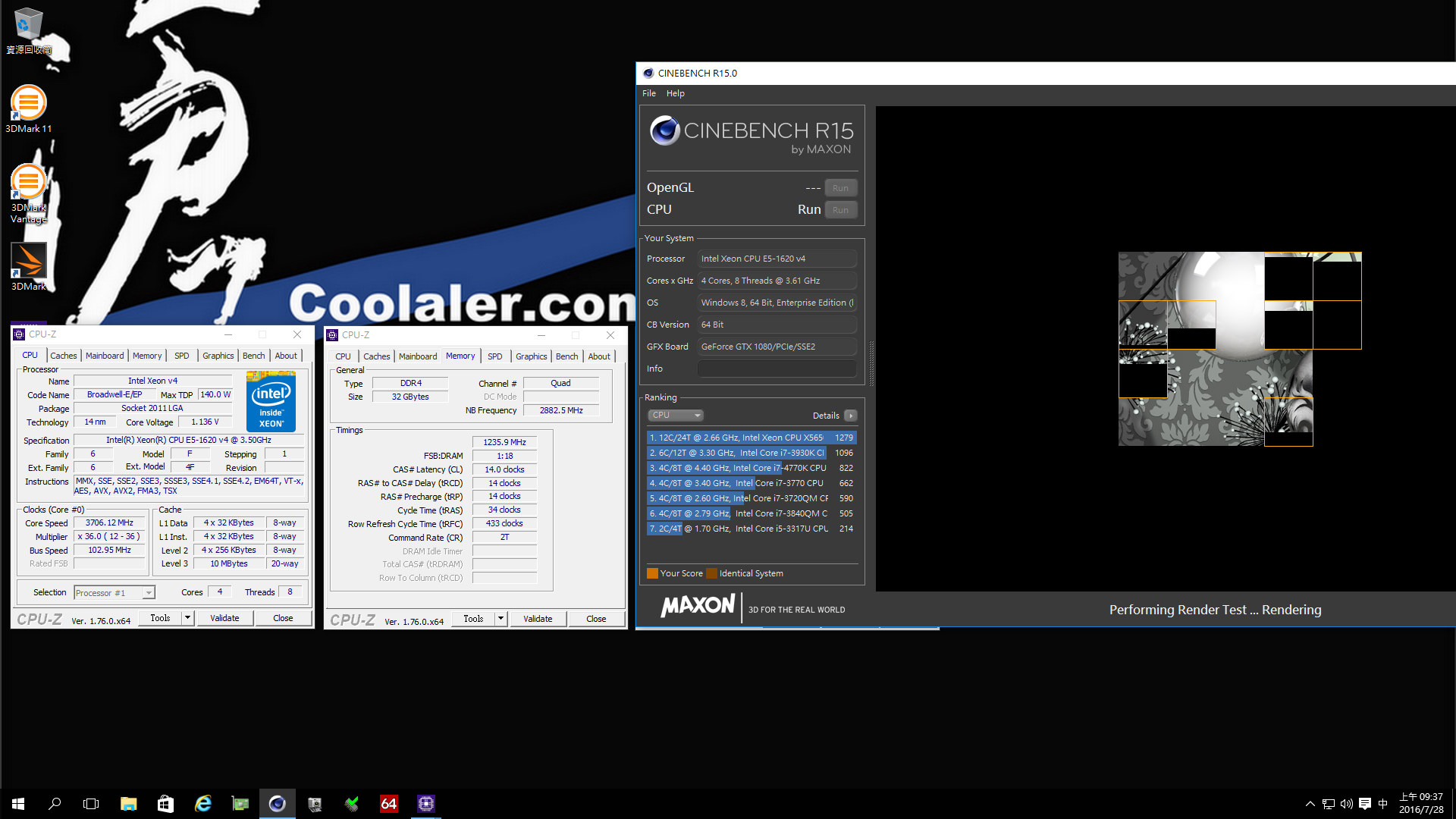Viewport: 1456px width, 819px height.
Task: Open File Explorer from the taskbar
Action: (128, 804)
